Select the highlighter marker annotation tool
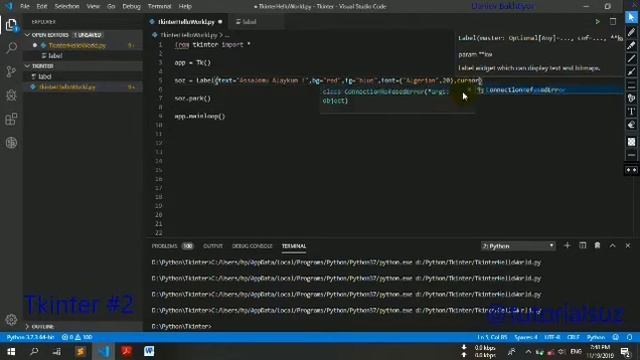This screenshot has width=640, height=360. [x=631, y=45]
